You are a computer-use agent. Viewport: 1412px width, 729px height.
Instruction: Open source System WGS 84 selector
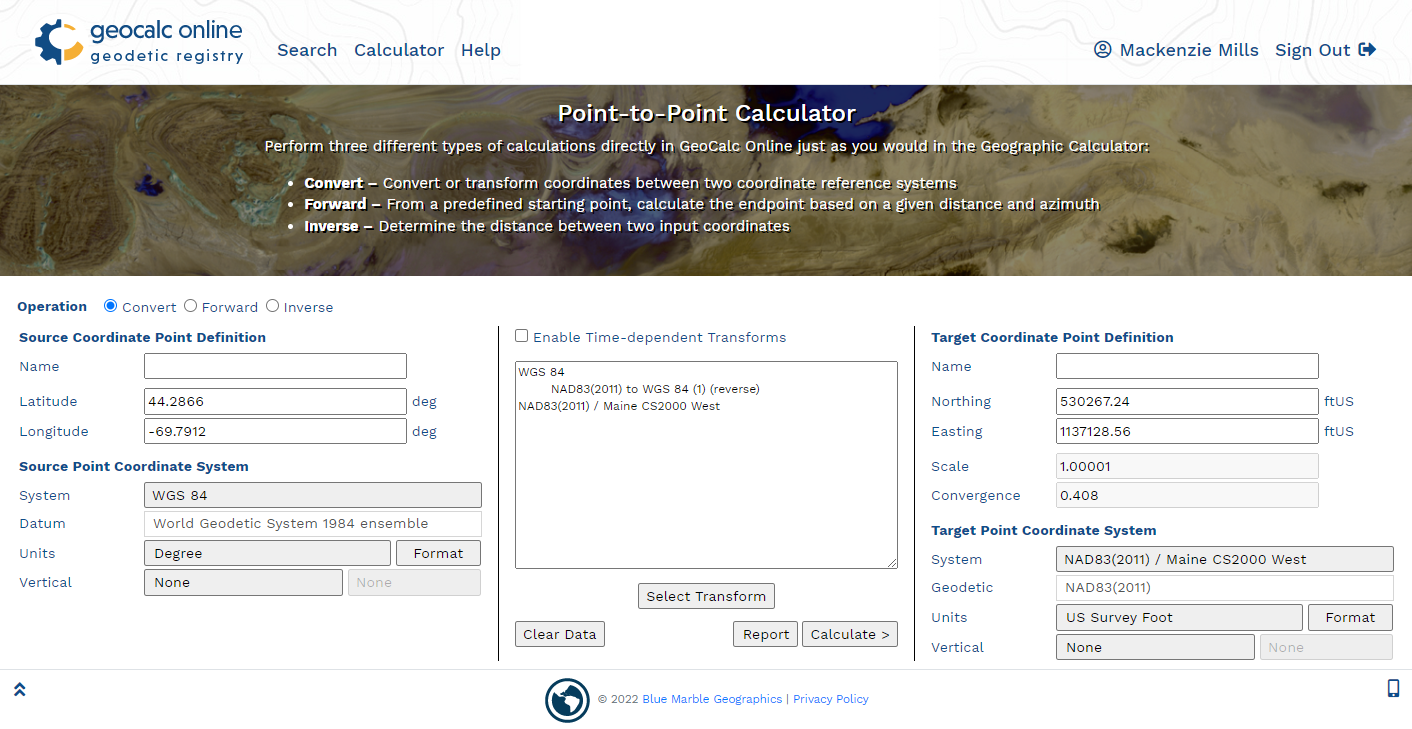(x=313, y=495)
